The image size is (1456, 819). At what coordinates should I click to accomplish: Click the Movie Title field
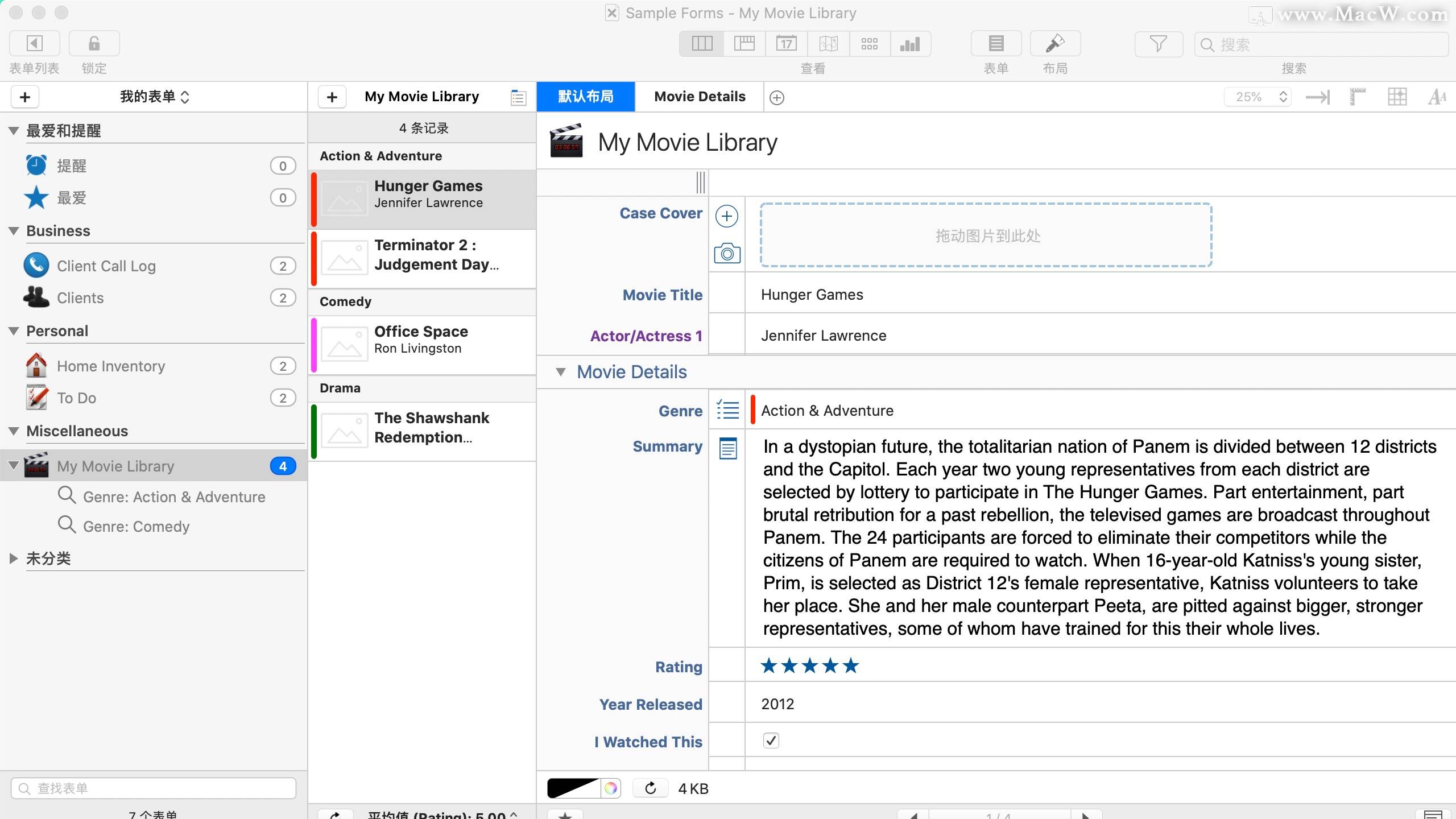(x=1100, y=295)
